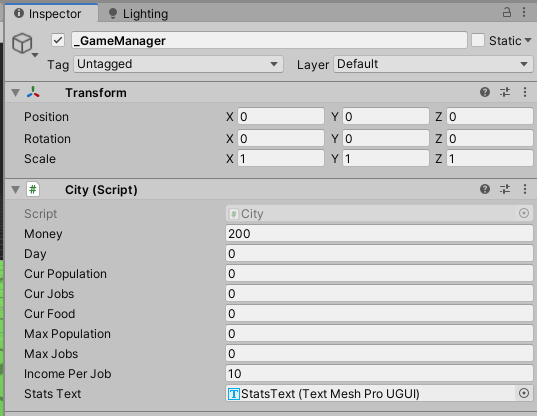
Task: Toggle the Inspector lock icon
Action: (x=507, y=13)
